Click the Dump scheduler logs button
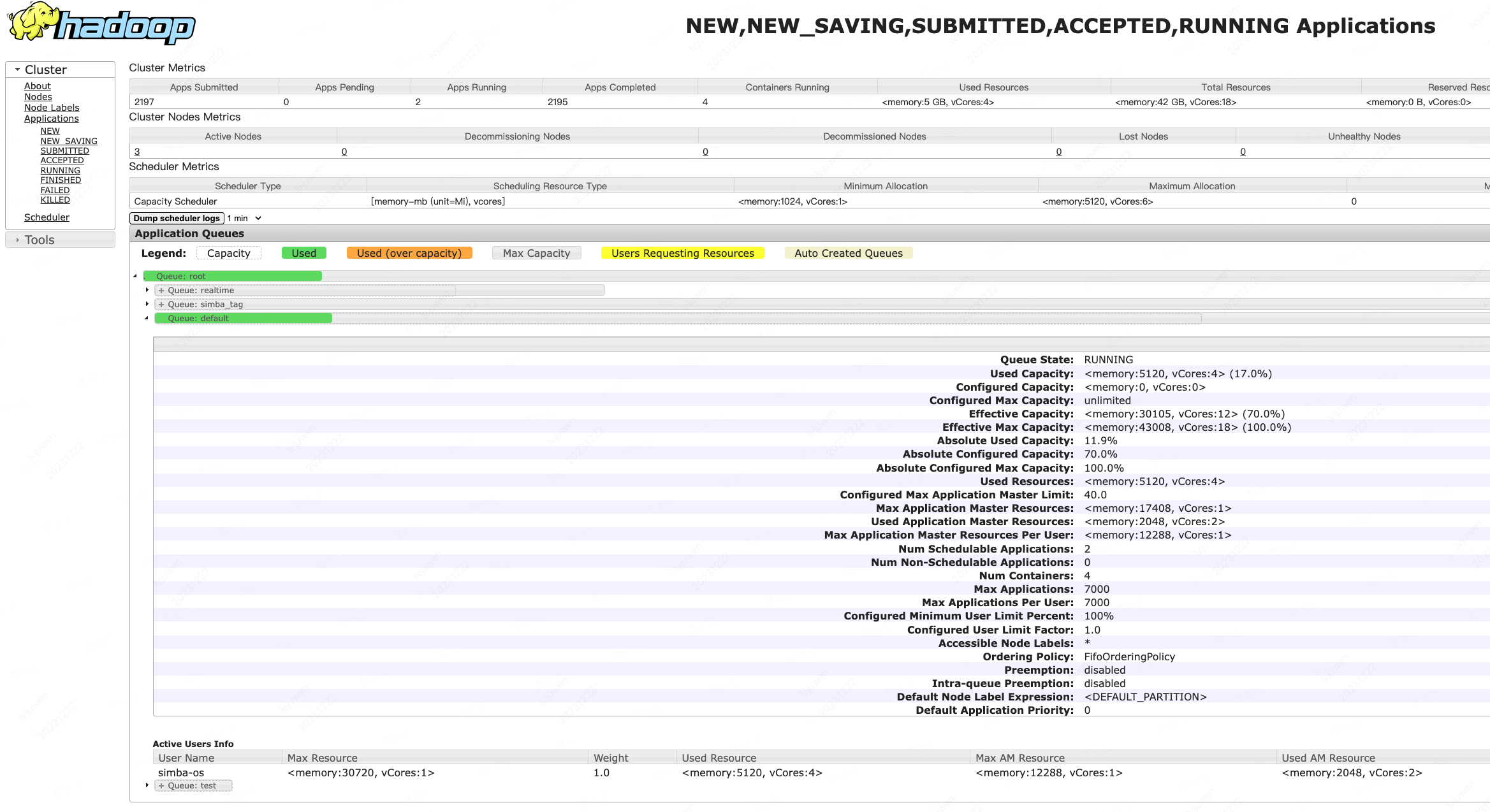 [179, 218]
